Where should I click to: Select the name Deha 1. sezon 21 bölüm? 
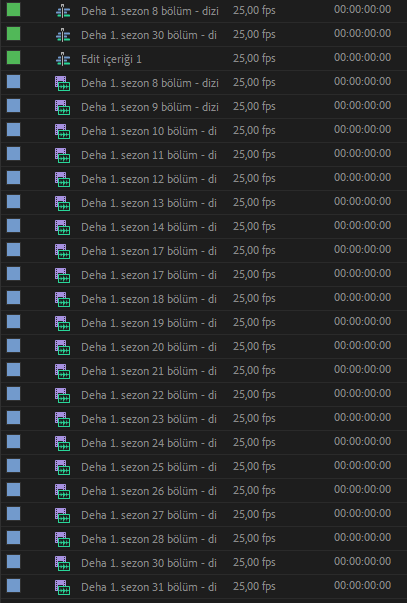click(148, 371)
